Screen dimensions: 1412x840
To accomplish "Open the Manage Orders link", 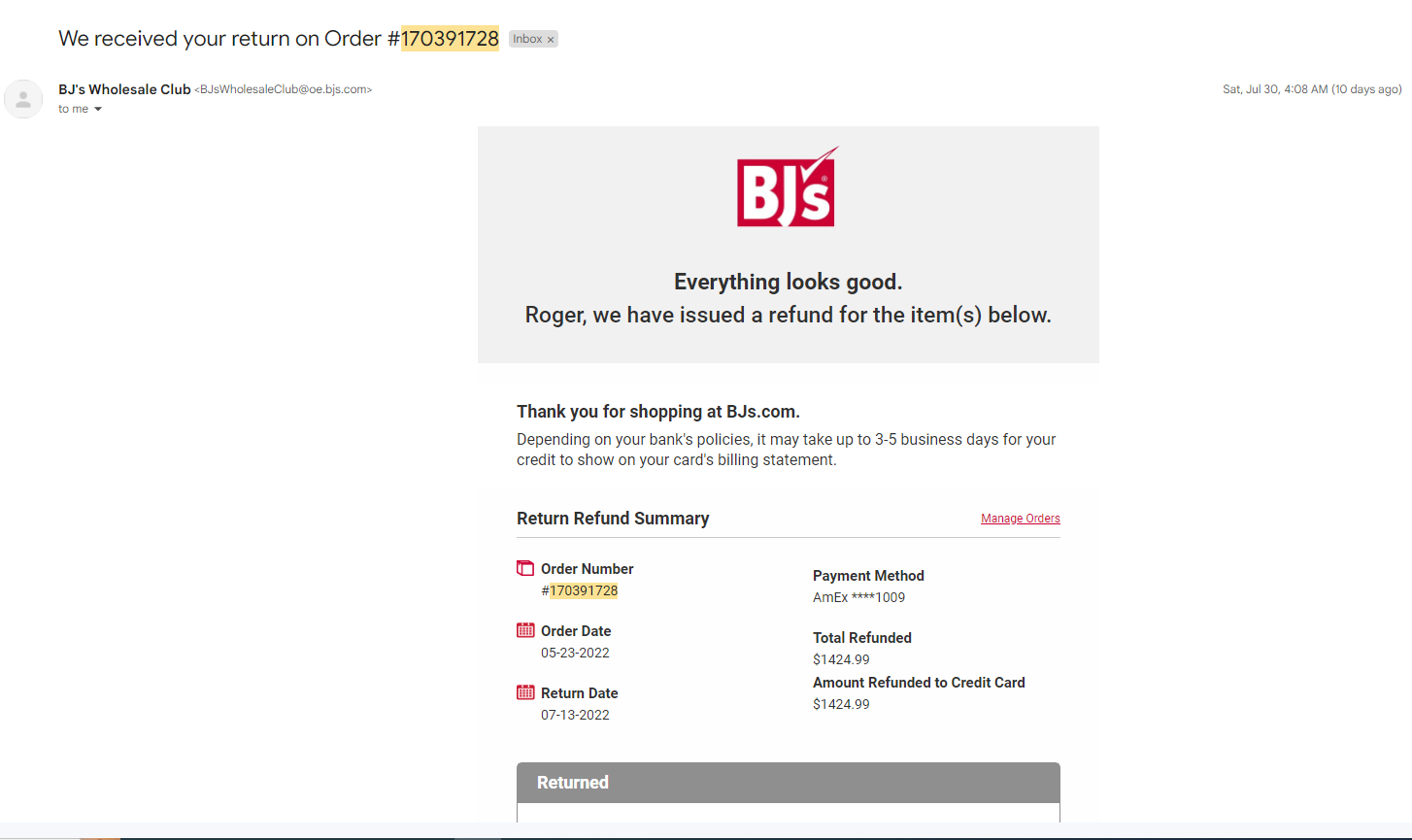I will click(1021, 519).
